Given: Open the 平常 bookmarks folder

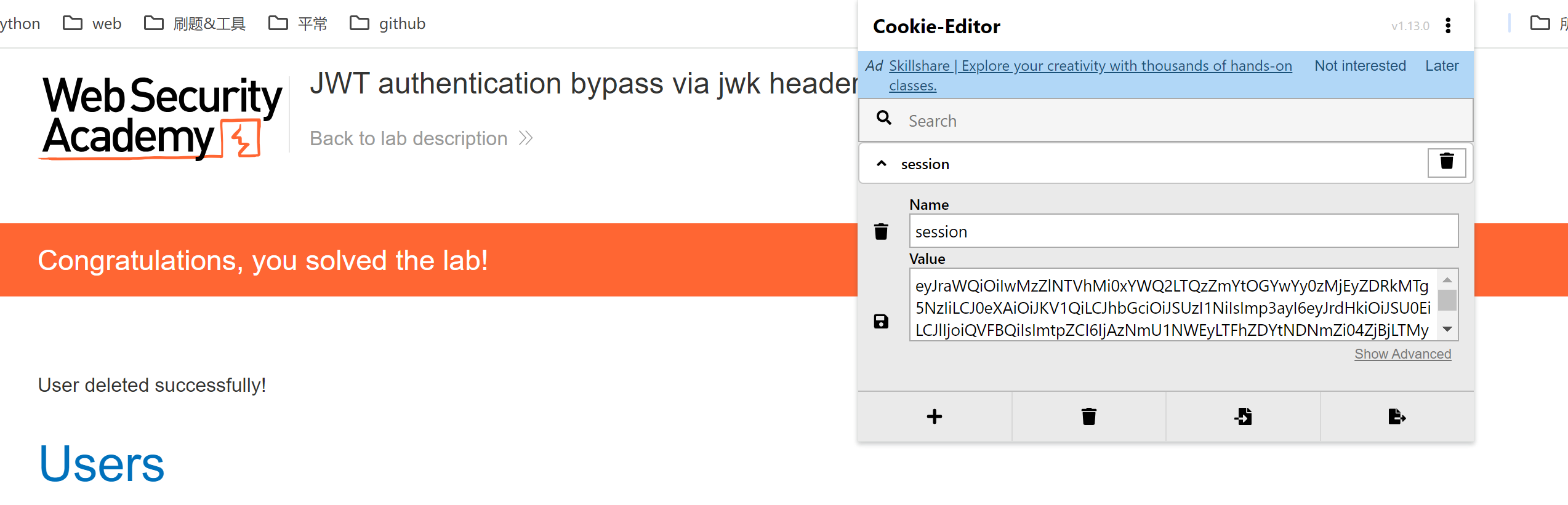Looking at the screenshot, I should click(298, 23).
